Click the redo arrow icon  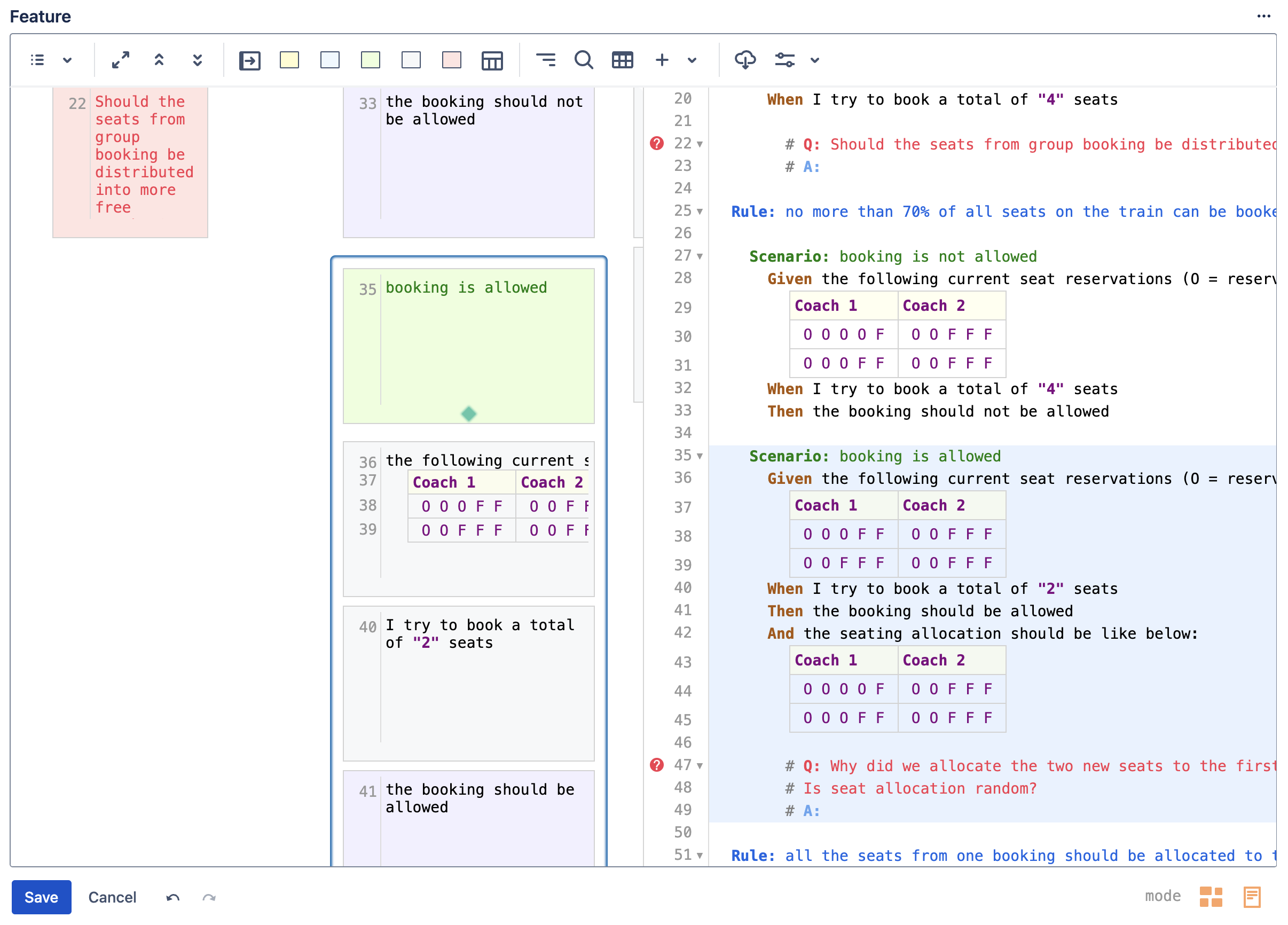tap(209, 897)
